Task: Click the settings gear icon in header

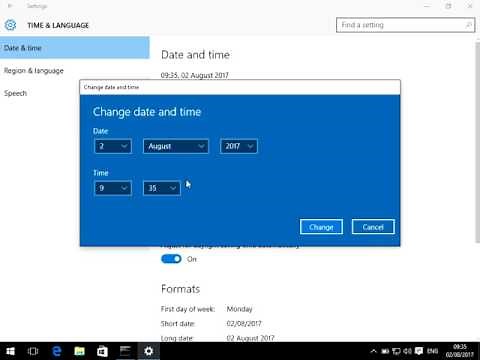Action: (10, 25)
